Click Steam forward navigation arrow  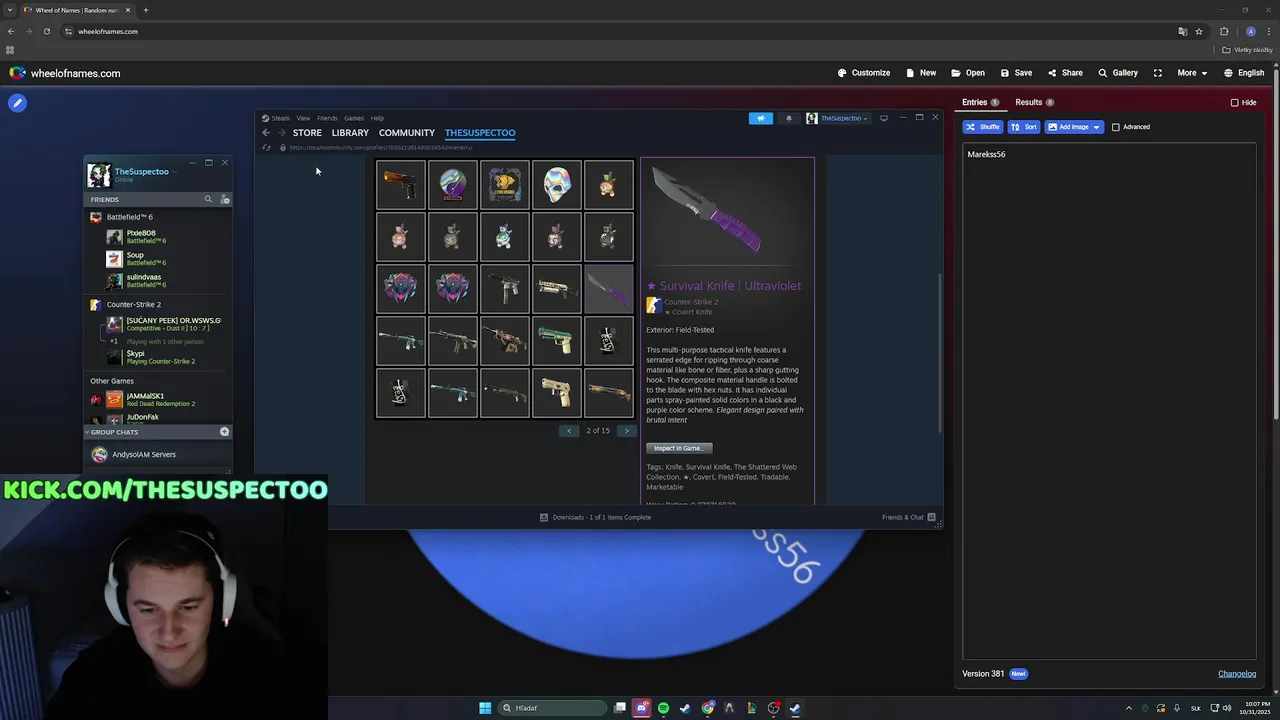[x=281, y=133]
